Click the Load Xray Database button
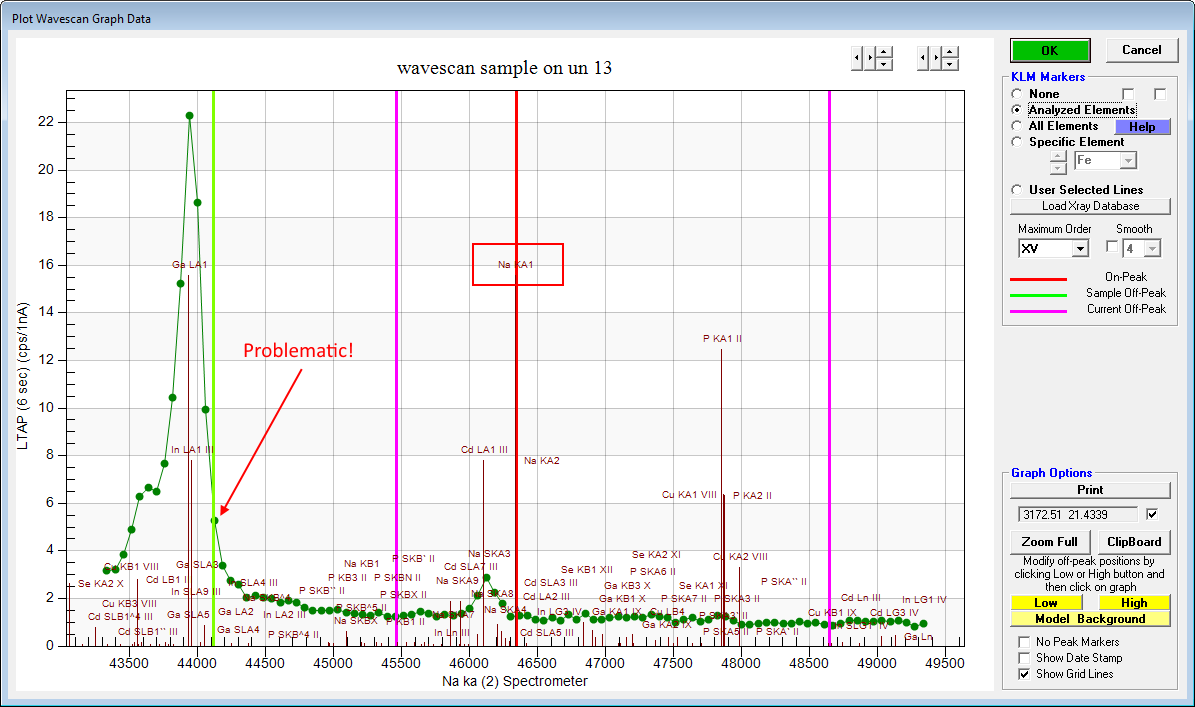The width and height of the screenshot is (1195, 707). pos(1090,206)
